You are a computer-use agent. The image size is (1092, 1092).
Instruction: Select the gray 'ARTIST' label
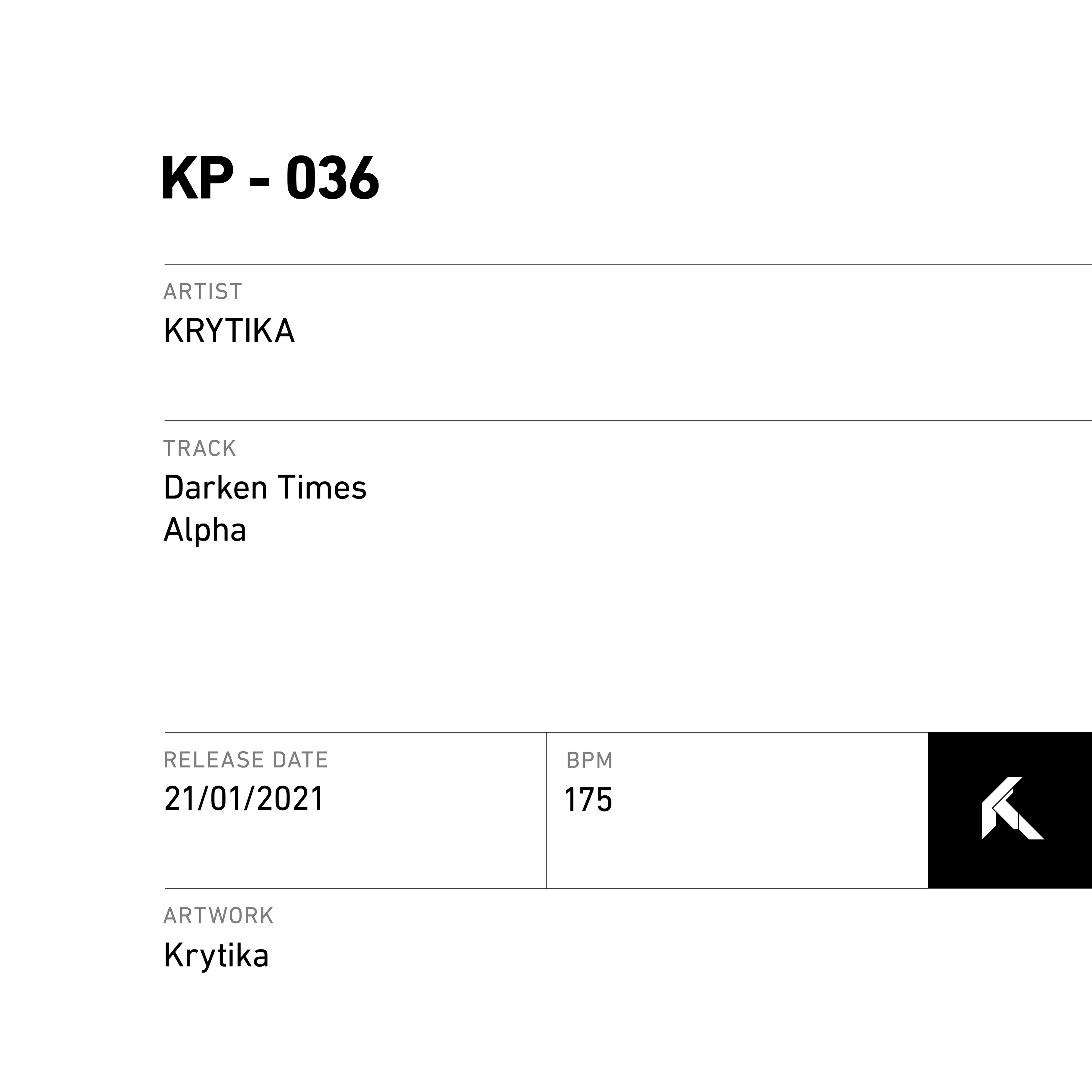pyautogui.click(x=202, y=292)
